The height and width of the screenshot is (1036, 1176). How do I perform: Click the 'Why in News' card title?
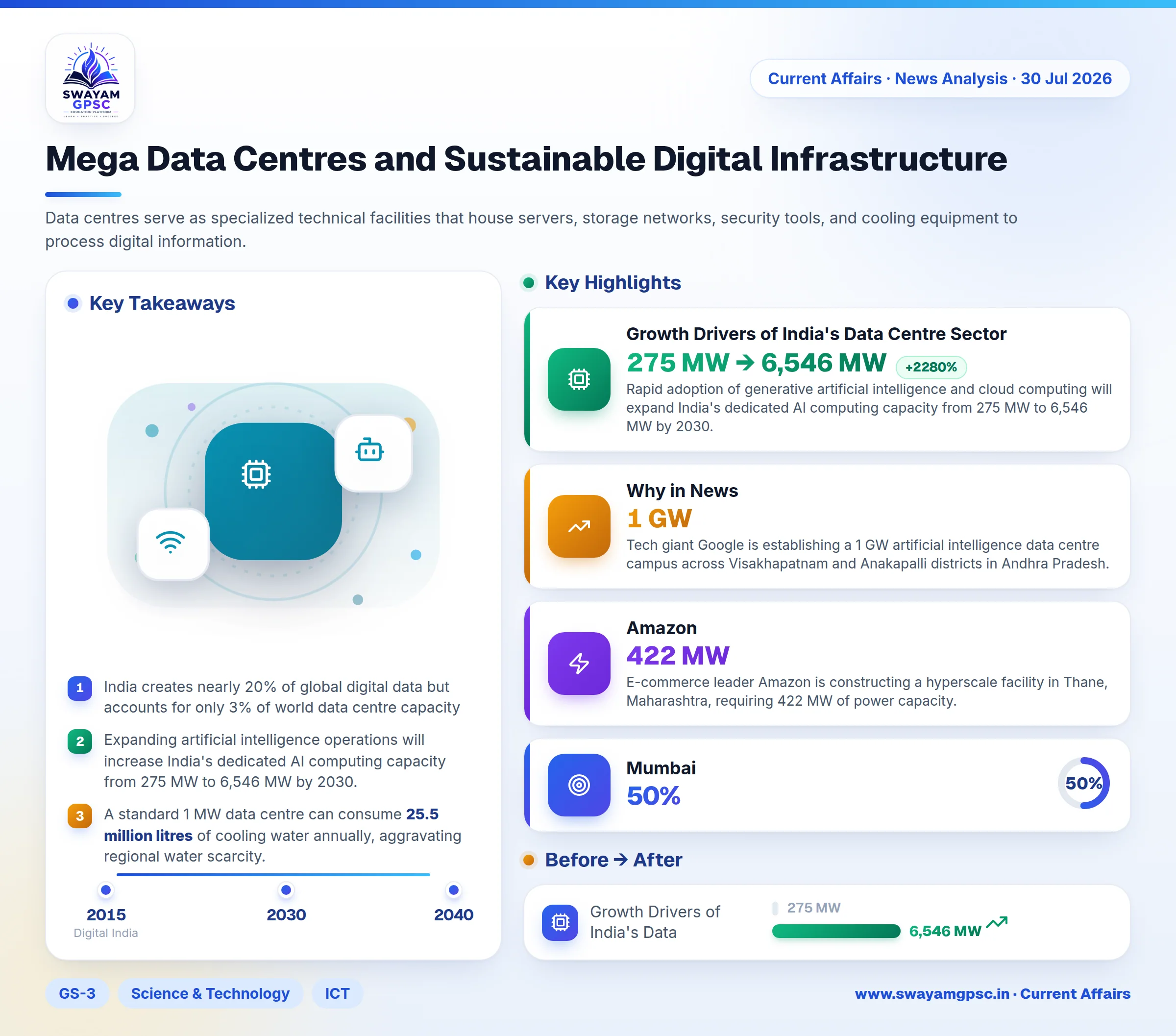[682, 491]
